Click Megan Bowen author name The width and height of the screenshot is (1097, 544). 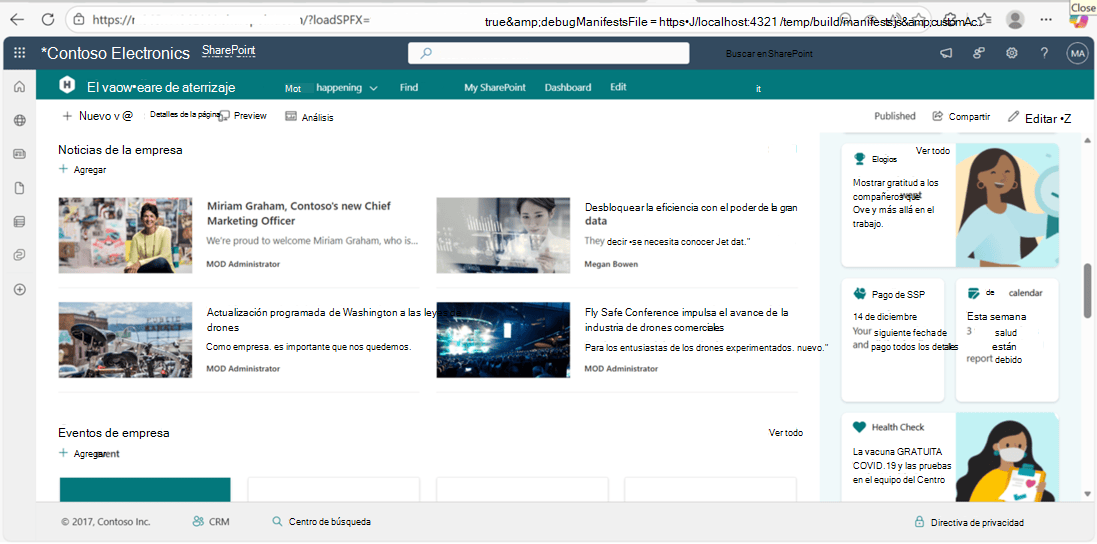tap(611, 264)
